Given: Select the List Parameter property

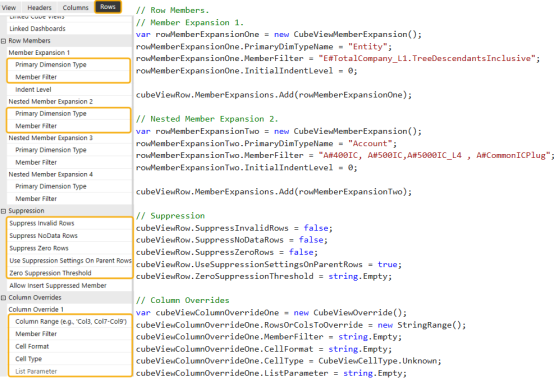Looking at the screenshot, I should pyautogui.click(x=70, y=371).
